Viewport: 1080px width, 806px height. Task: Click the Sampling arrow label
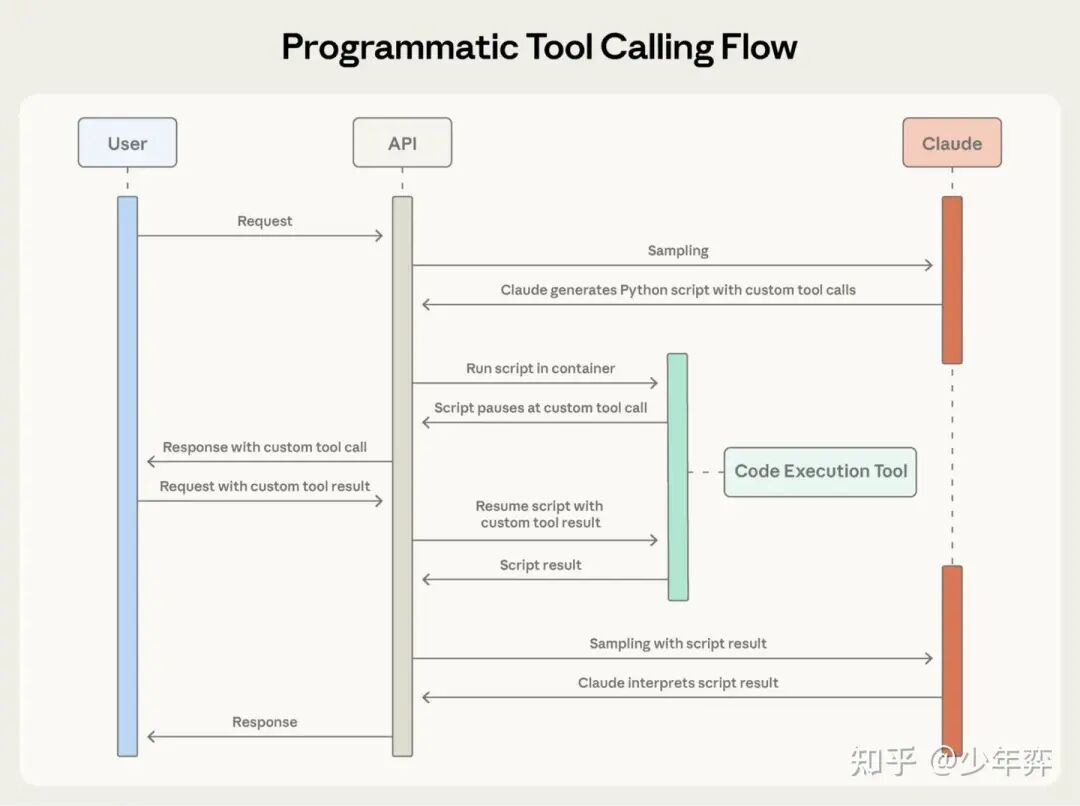(x=677, y=251)
